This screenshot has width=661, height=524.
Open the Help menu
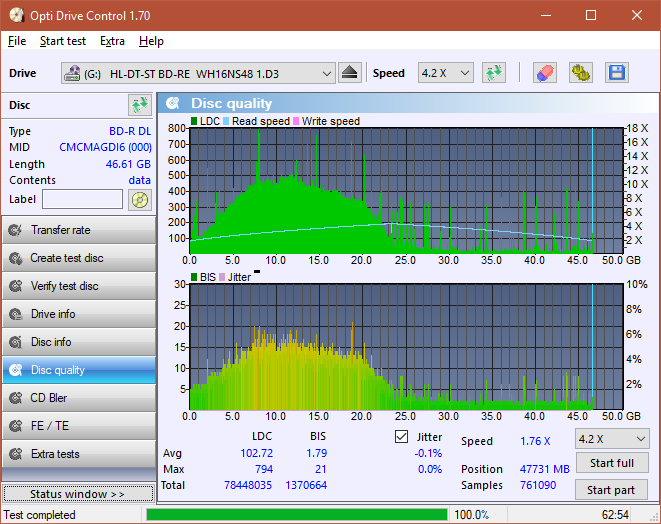pyautogui.click(x=151, y=41)
